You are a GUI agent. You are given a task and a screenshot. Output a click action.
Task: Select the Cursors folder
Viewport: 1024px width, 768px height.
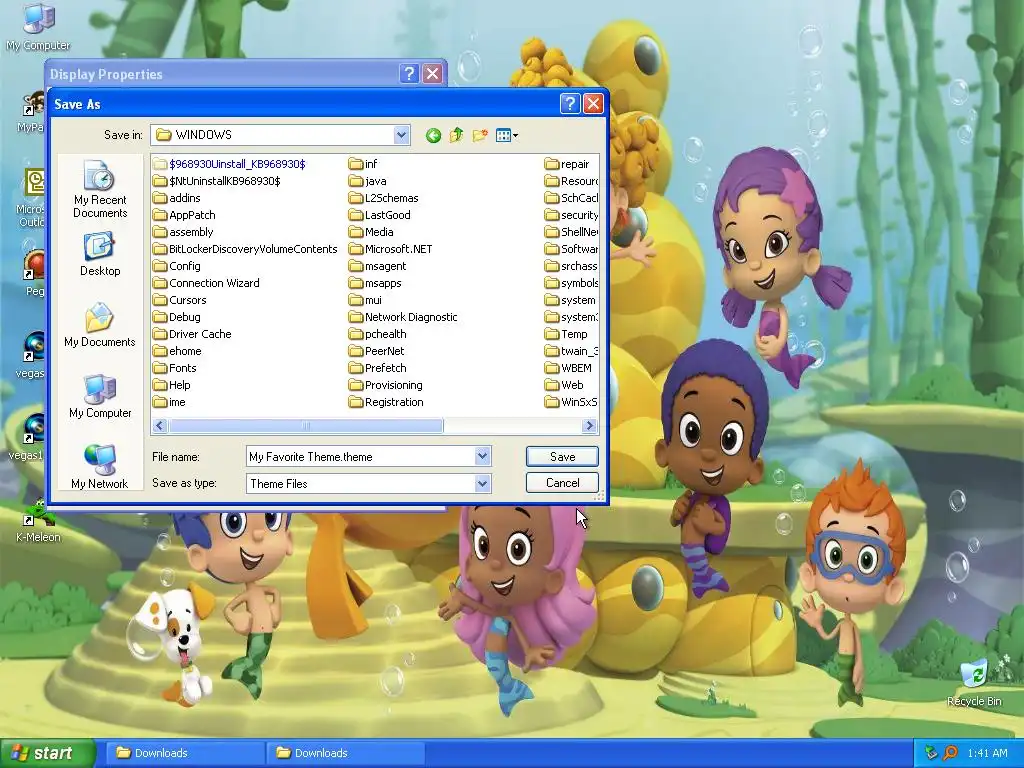point(180,300)
